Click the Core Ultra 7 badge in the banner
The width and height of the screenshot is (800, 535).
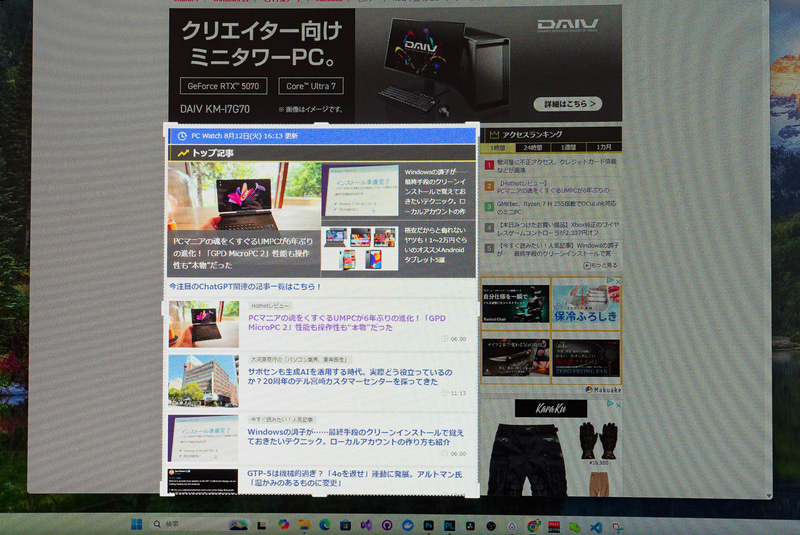coord(311,86)
